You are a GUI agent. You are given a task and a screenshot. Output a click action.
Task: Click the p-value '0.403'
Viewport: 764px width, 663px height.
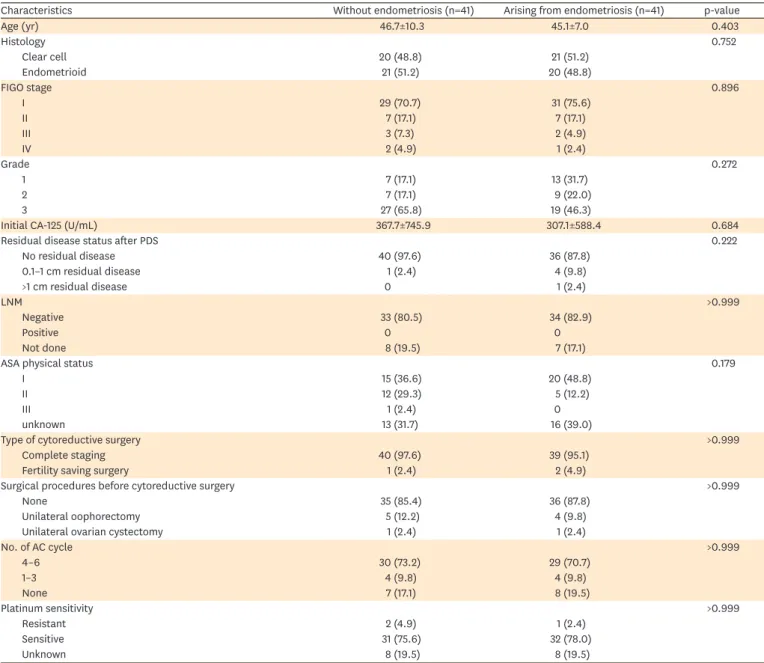click(x=725, y=26)
